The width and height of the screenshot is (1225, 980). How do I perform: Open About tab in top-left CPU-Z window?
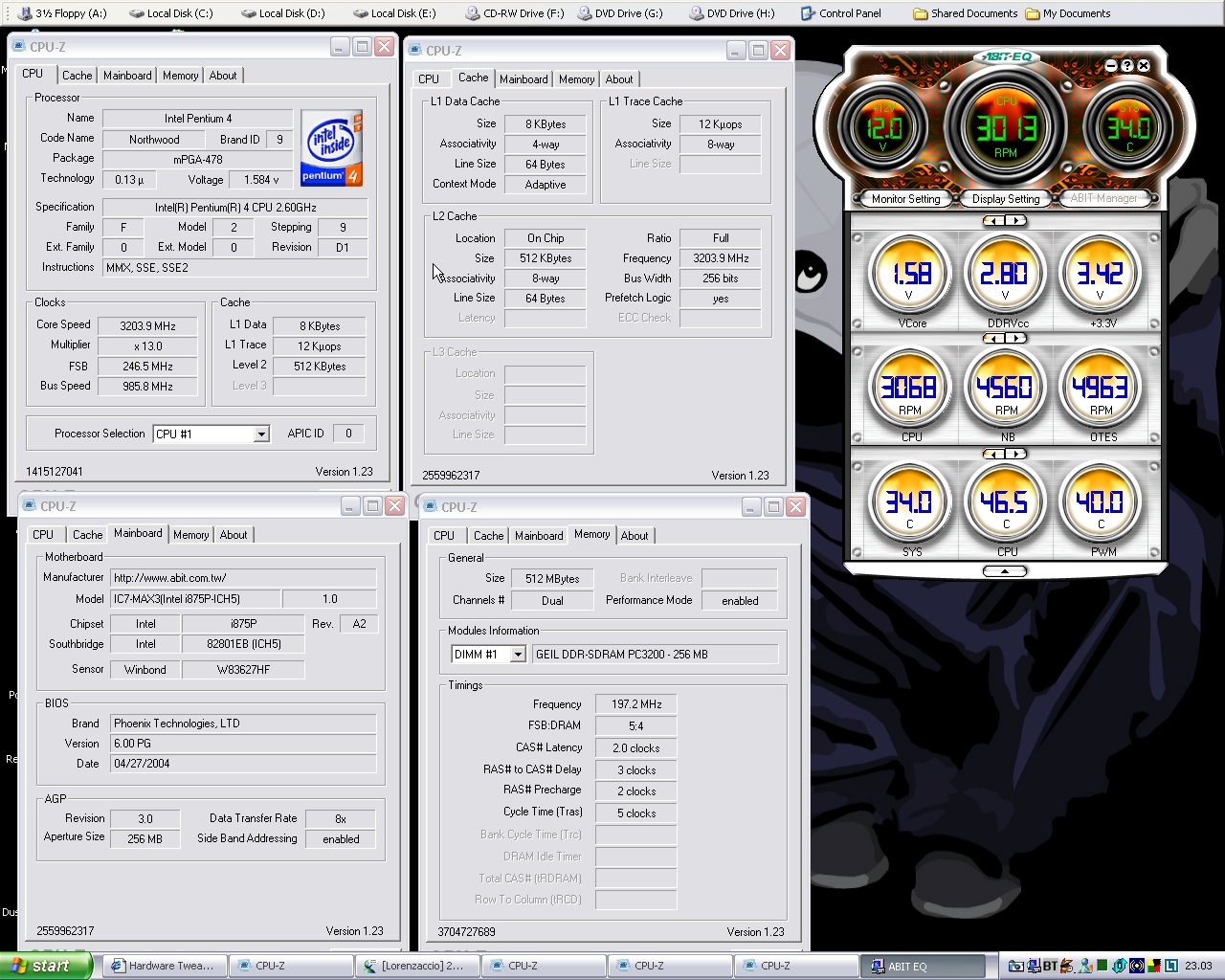[x=223, y=76]
